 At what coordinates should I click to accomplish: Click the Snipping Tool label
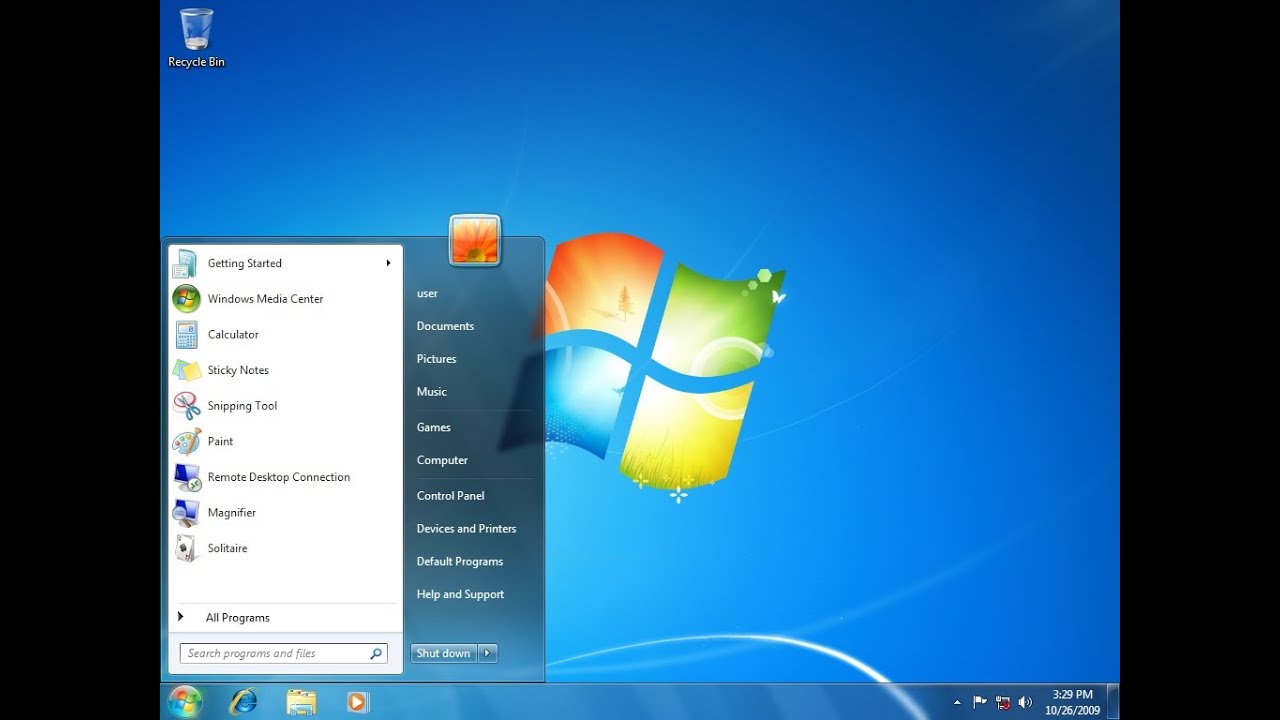tap(242, 406)
